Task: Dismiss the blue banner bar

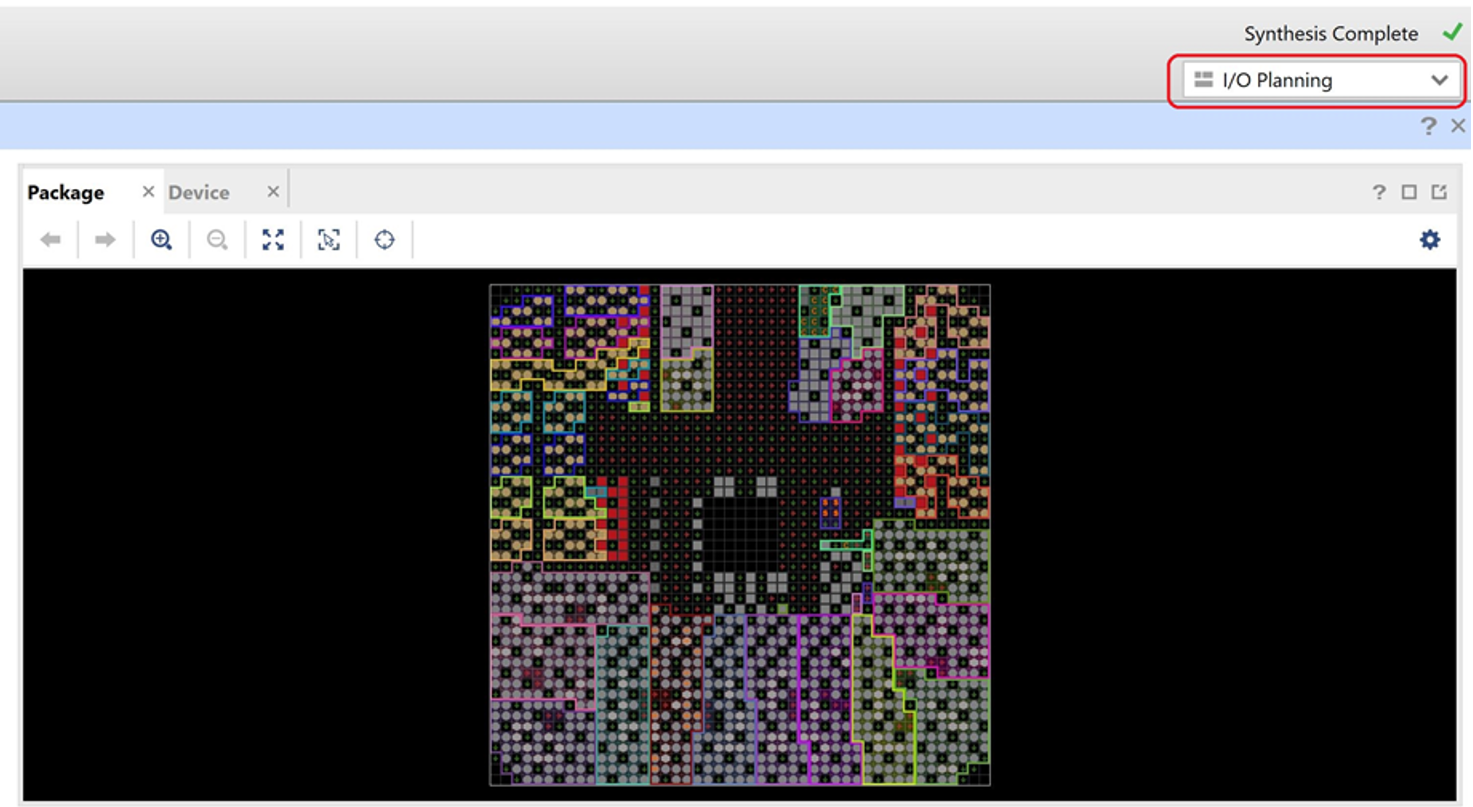Action: click(x=1458, y=126)
